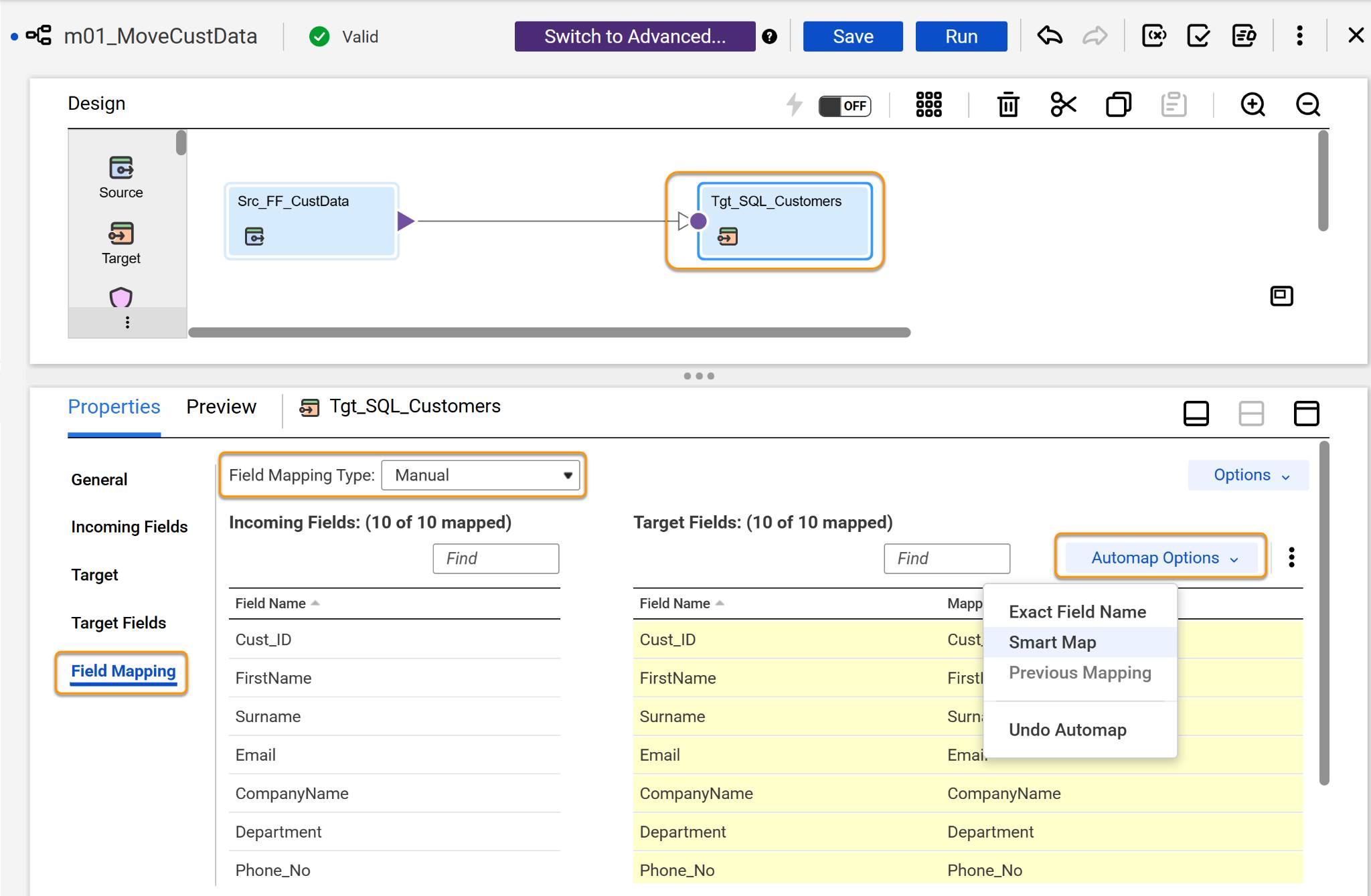Click the paste clipboard icon

(x=1174, y=104)
